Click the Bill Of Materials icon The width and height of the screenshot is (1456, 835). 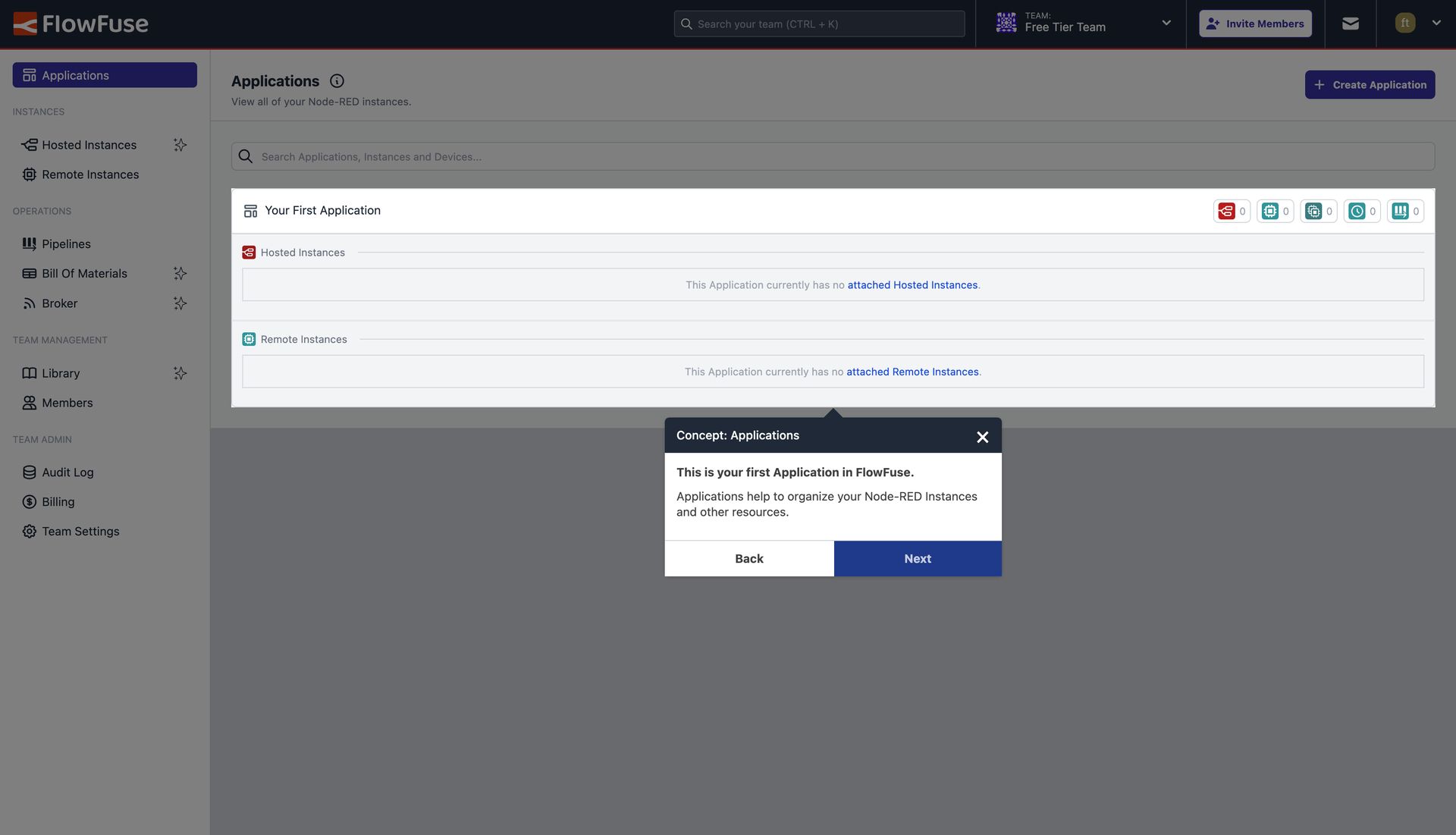(27, 273)
